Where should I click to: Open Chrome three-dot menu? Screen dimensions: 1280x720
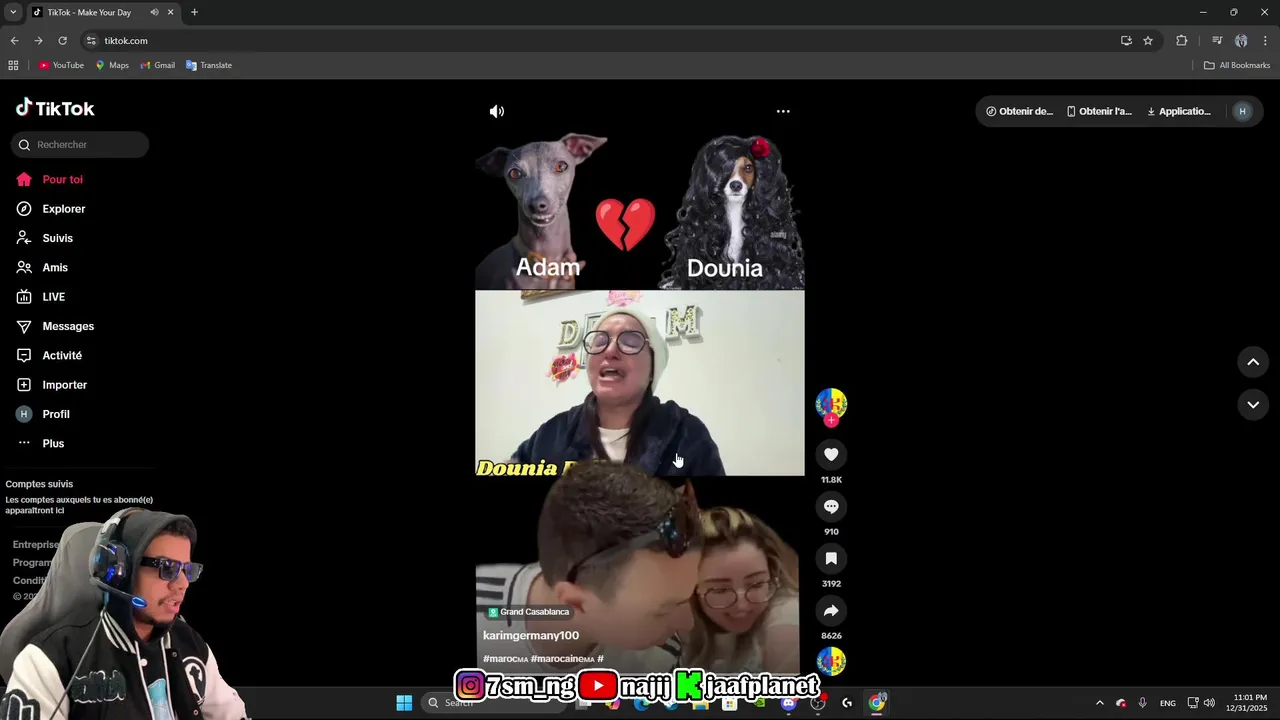point(1265,41)
